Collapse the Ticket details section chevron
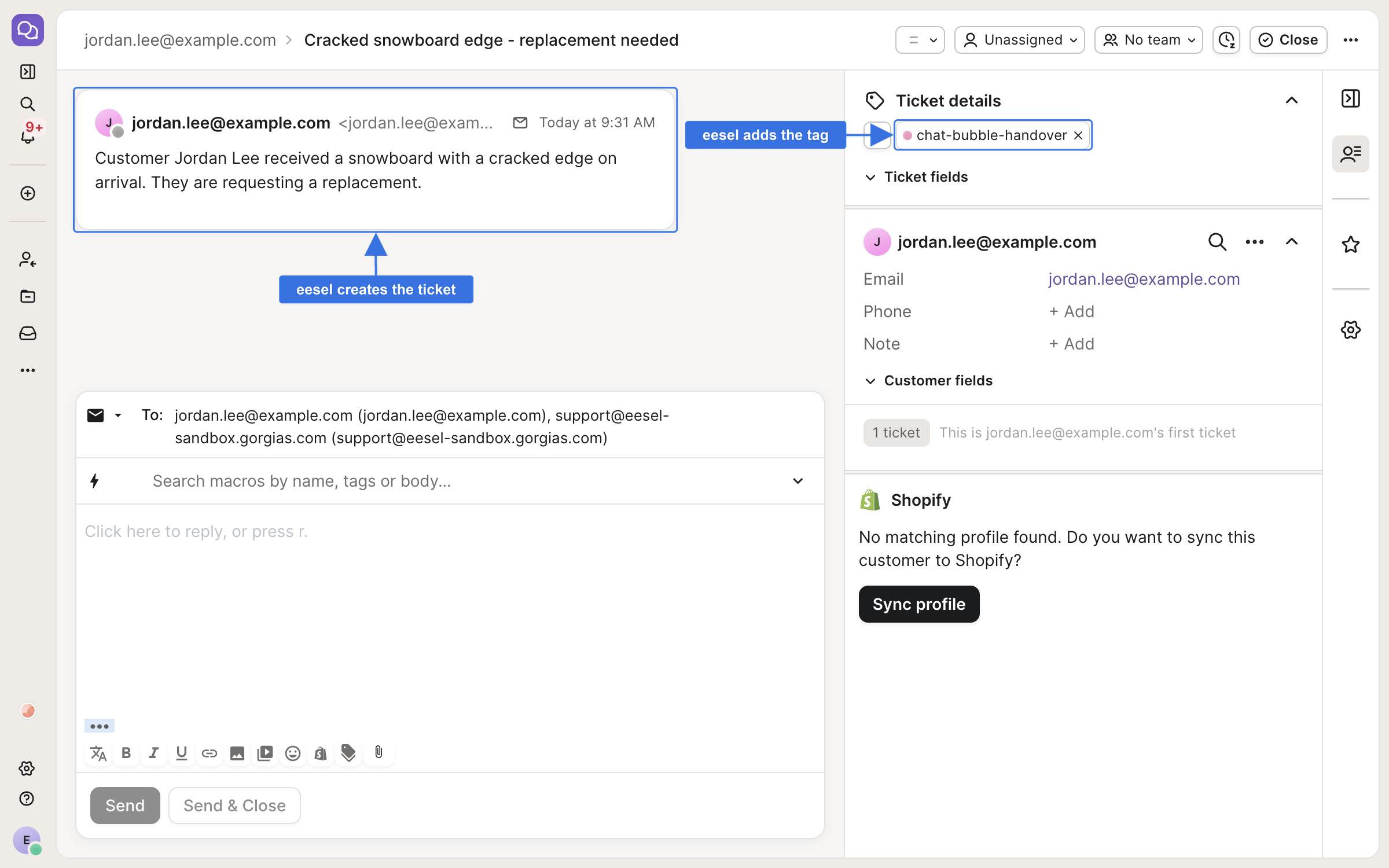Image resolution: width=1389 pixels, height=868 pixels. 1292,101
